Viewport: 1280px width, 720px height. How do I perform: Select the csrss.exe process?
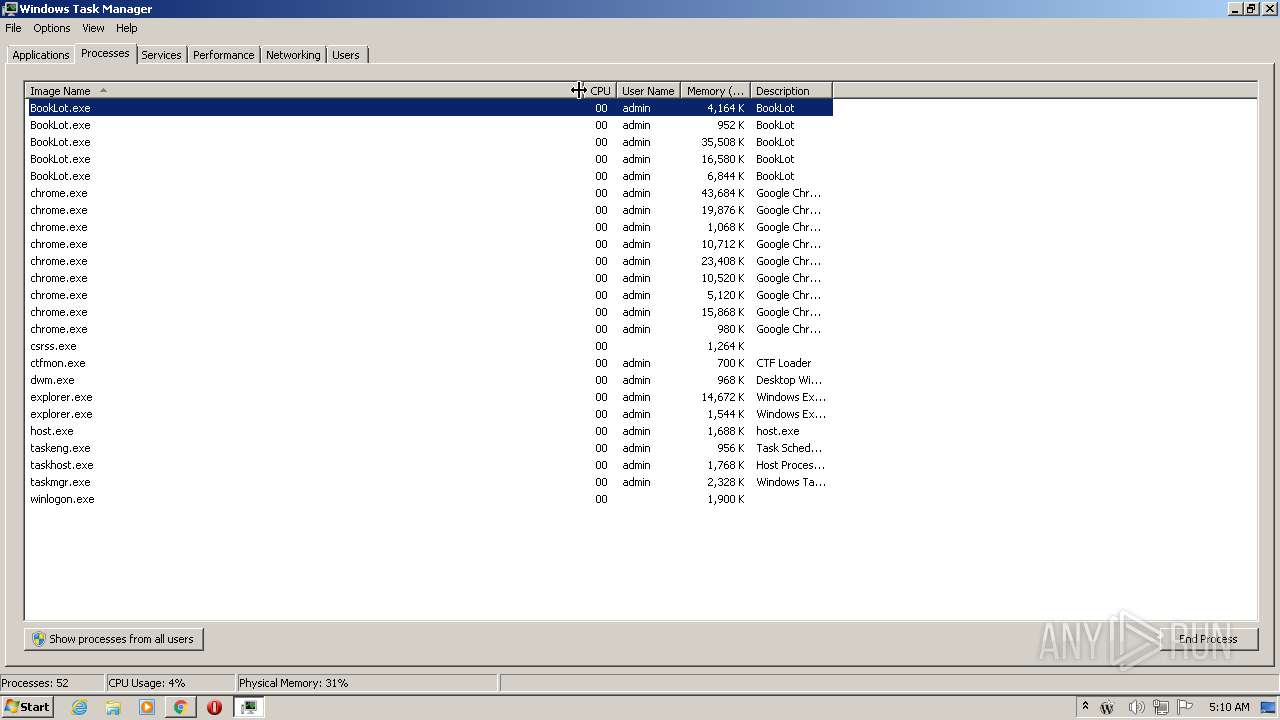pos(429,346)
